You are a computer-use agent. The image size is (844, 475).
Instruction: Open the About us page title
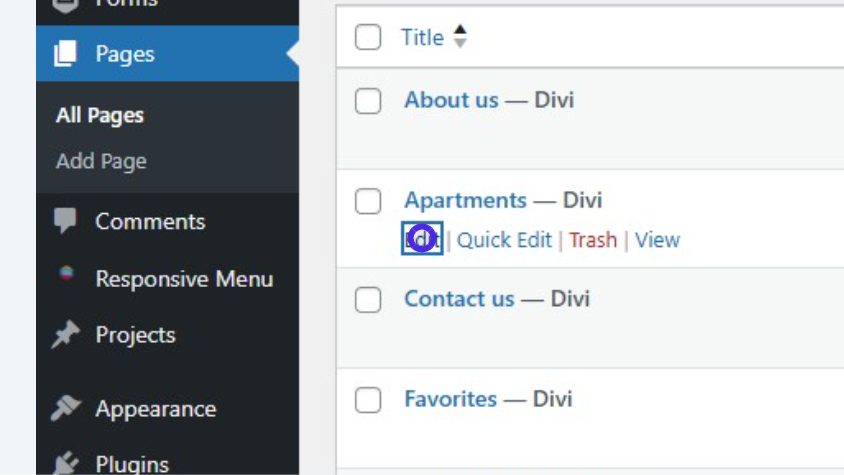(x=451, y=100)
